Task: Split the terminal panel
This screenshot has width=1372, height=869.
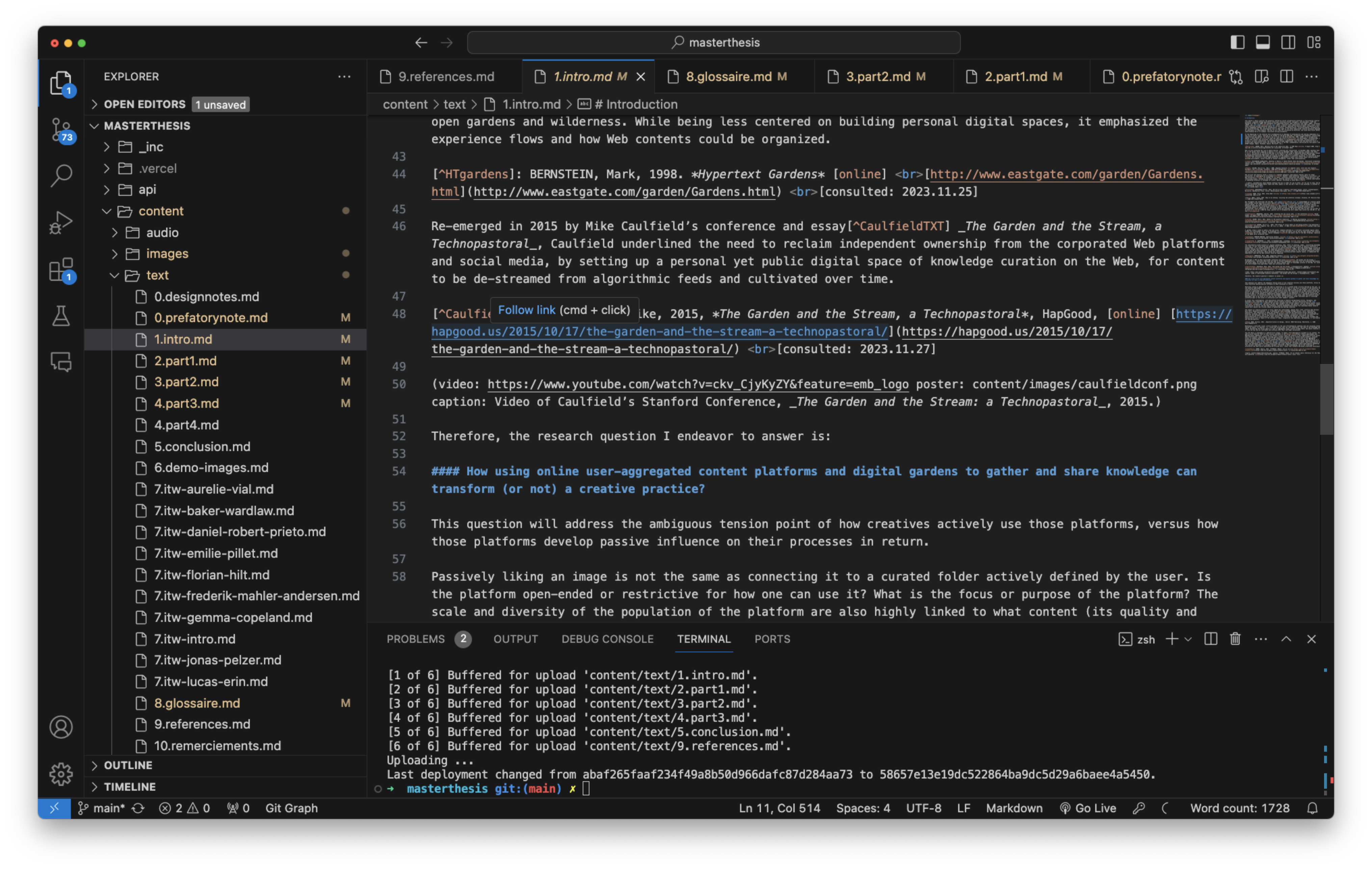Action: point(1211,639)
